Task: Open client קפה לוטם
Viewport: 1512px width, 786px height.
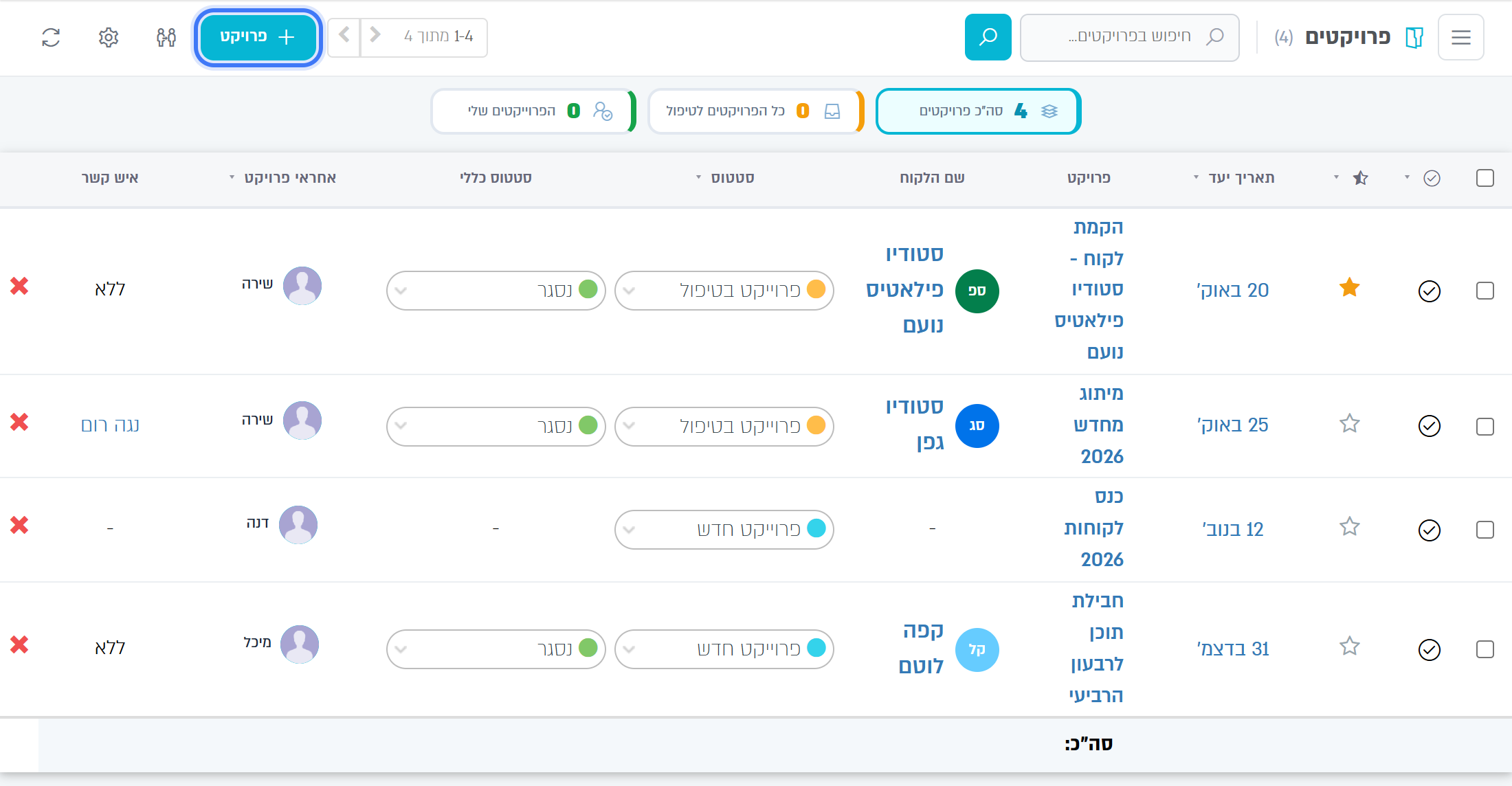Action: tap(921, 648)
